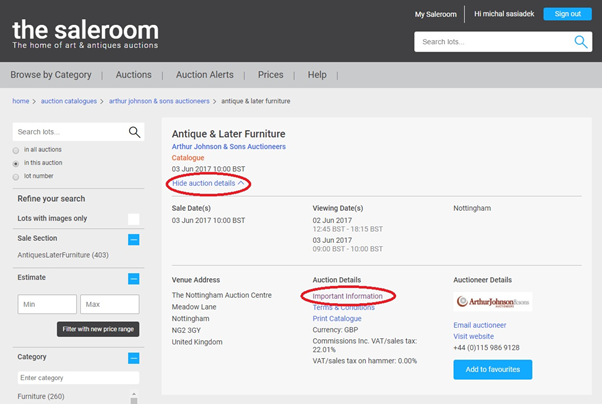Image resolution: width=602 pixels, height=404 pixels.
Task: Click Print Catalogue link
Action: point(337,318)
